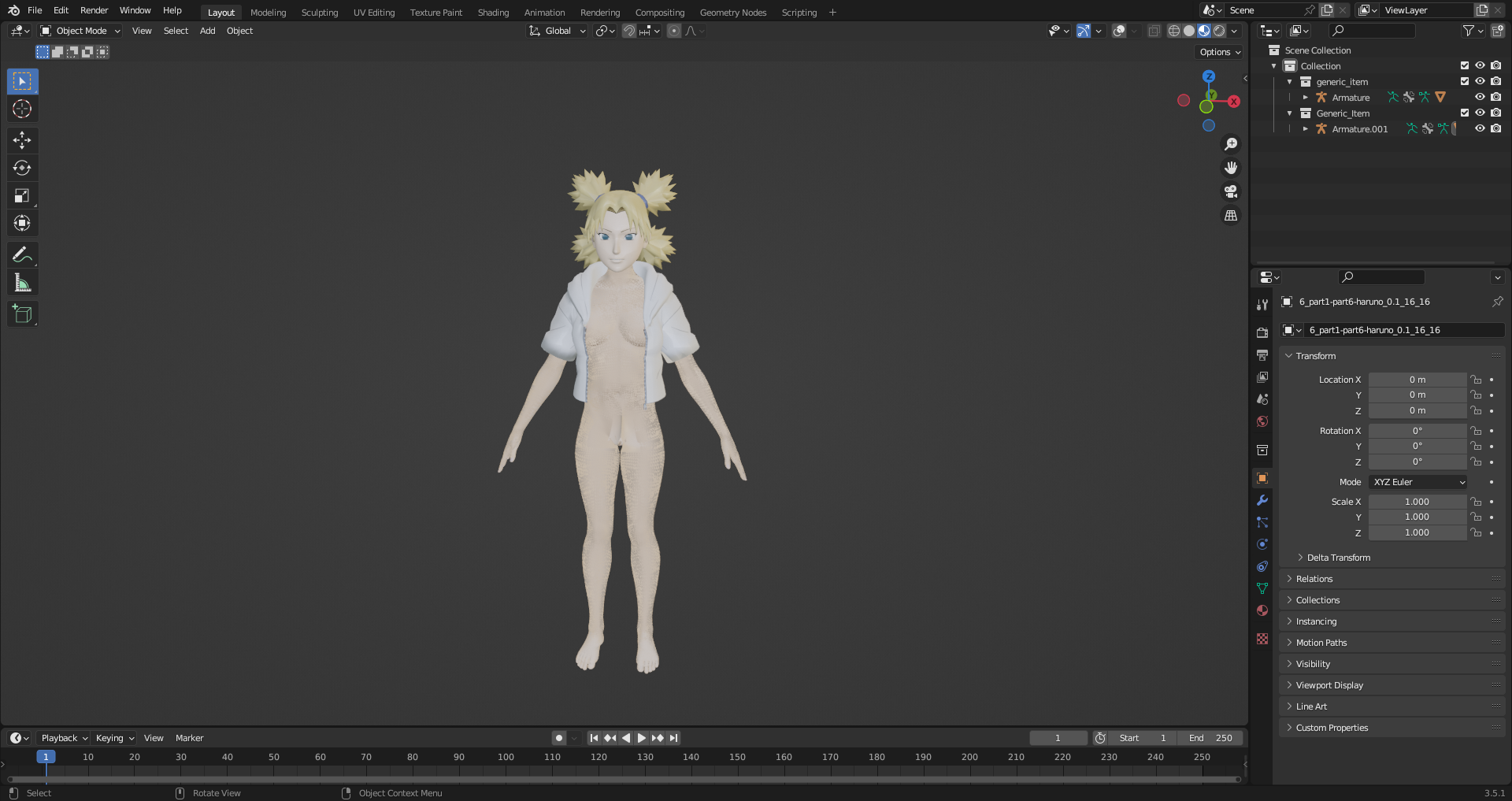Open the Playback popover in the timeline
The height and width of the screenshot is (801, 1512).
64,738
